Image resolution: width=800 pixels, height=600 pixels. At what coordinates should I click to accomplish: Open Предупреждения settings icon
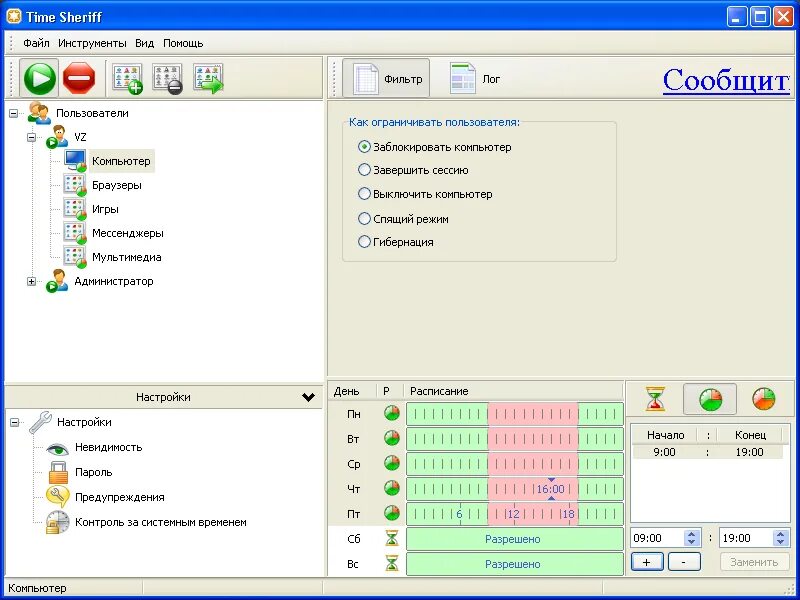click(58, 496)
